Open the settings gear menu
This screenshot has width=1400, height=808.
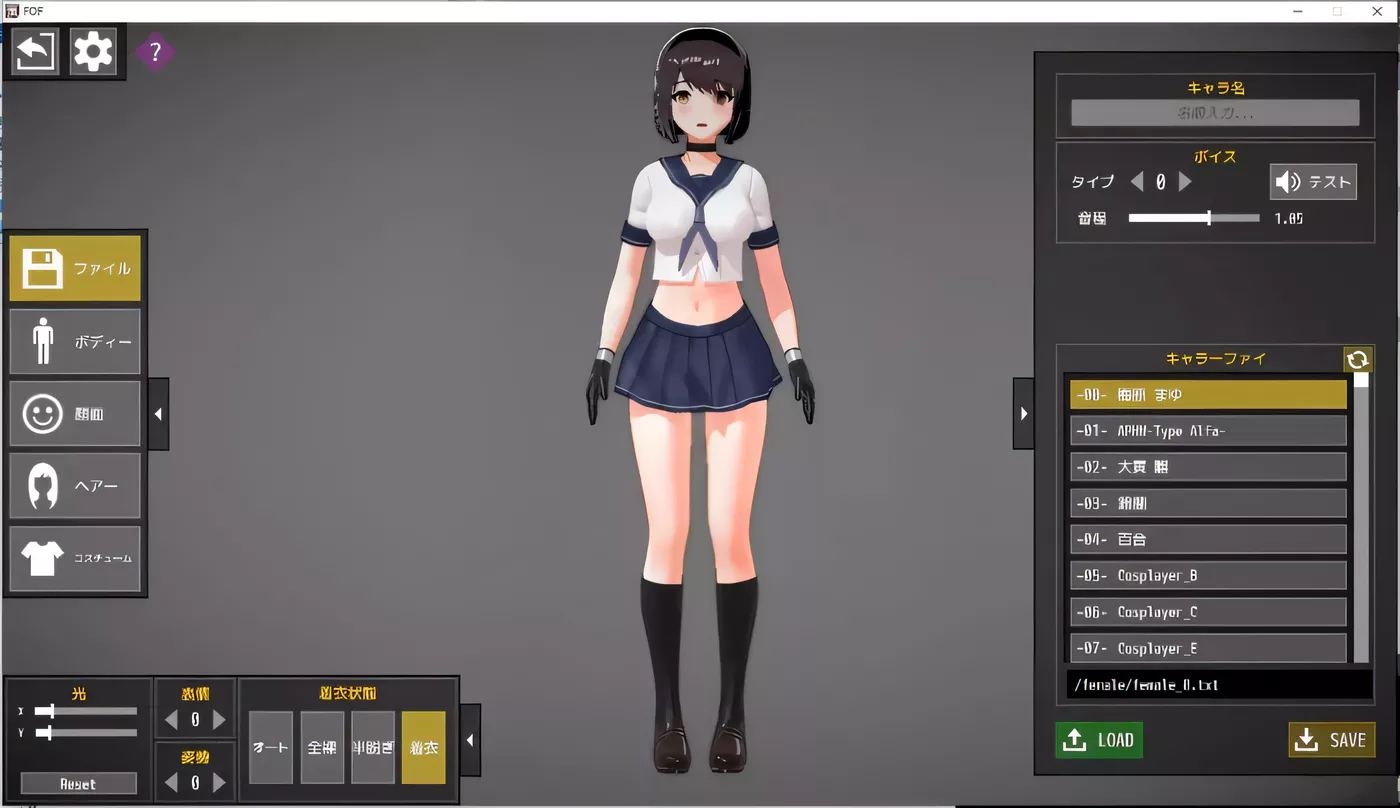pyautogui.click(x=93, y=51)
